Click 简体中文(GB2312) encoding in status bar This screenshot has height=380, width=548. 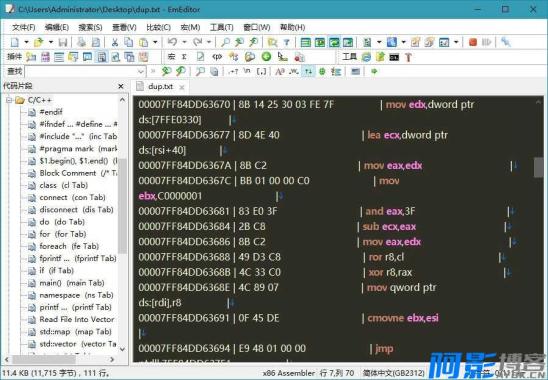coord(394,373)
